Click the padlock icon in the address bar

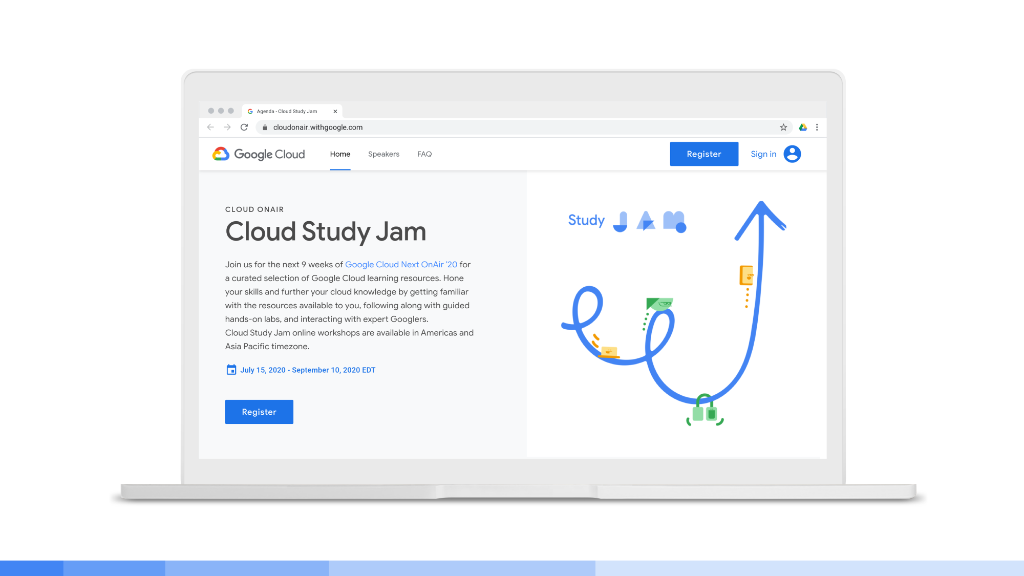(264, 127)
